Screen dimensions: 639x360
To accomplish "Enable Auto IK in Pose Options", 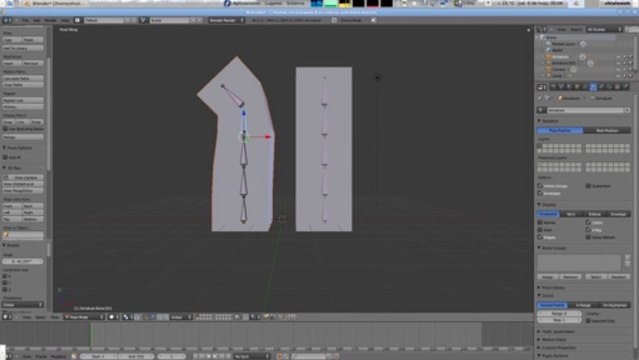I will click(x=5, y=157).
